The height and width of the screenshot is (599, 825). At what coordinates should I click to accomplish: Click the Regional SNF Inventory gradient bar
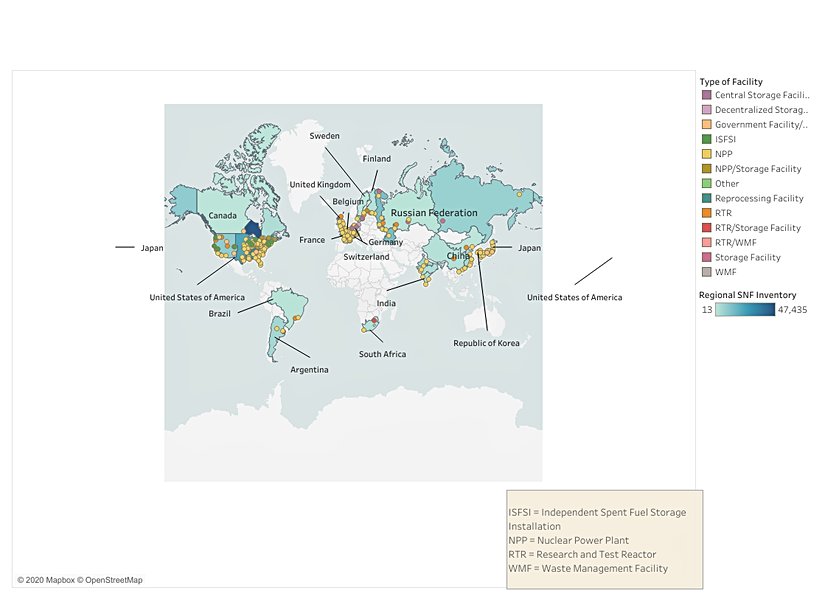(x=745, y=310)
